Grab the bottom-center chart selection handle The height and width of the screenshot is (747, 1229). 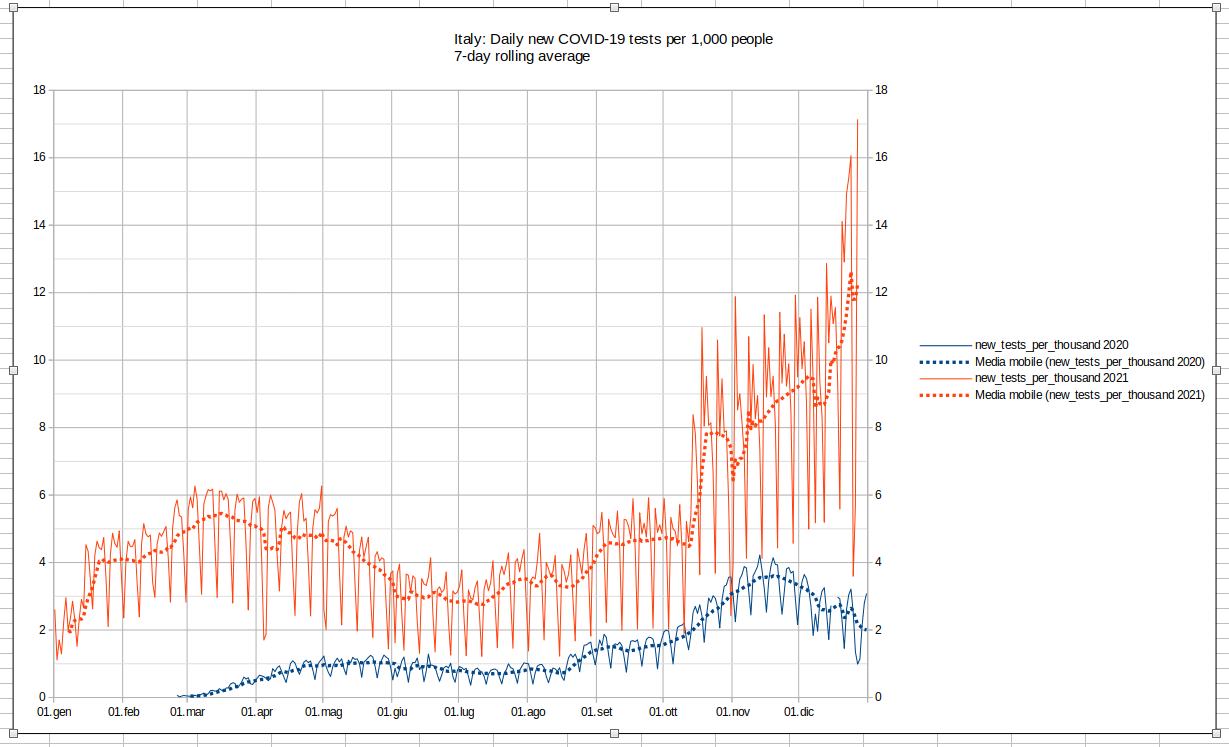coord(614,734)
